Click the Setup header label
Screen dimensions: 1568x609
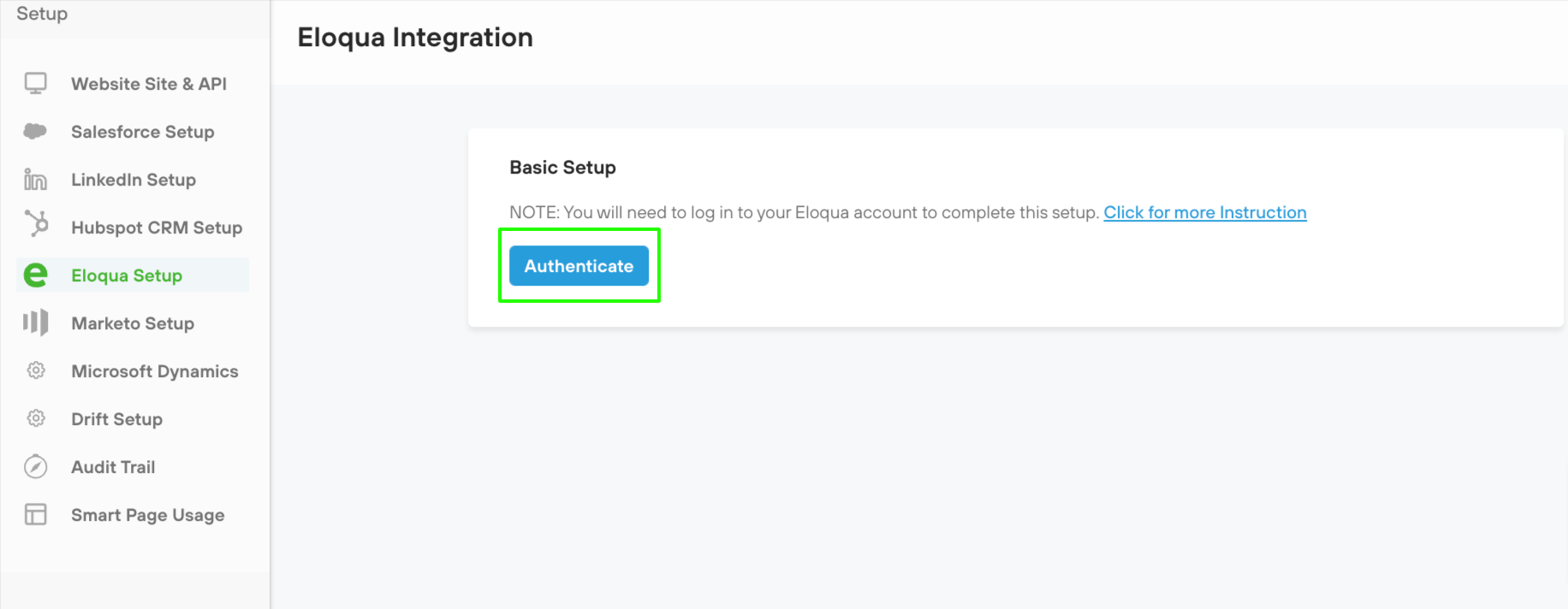(x=41, y=13)
